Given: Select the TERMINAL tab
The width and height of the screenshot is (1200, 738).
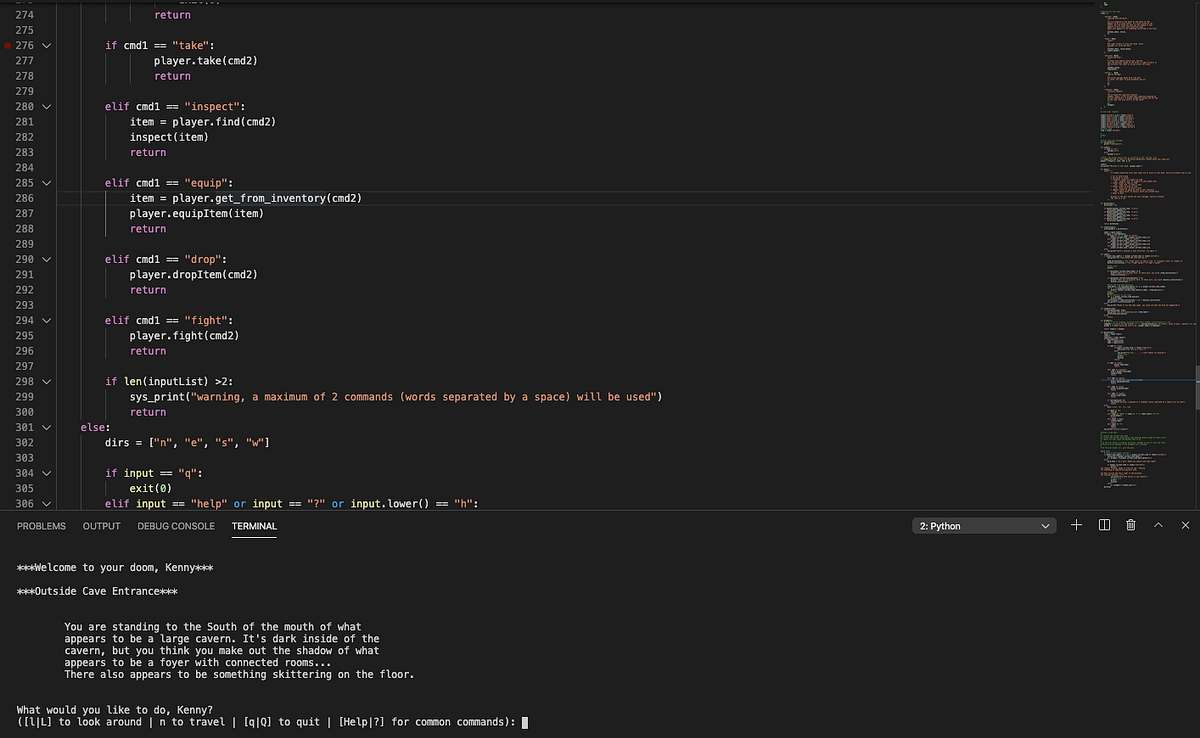Looking at the screenshot, I should coord(254,525).
